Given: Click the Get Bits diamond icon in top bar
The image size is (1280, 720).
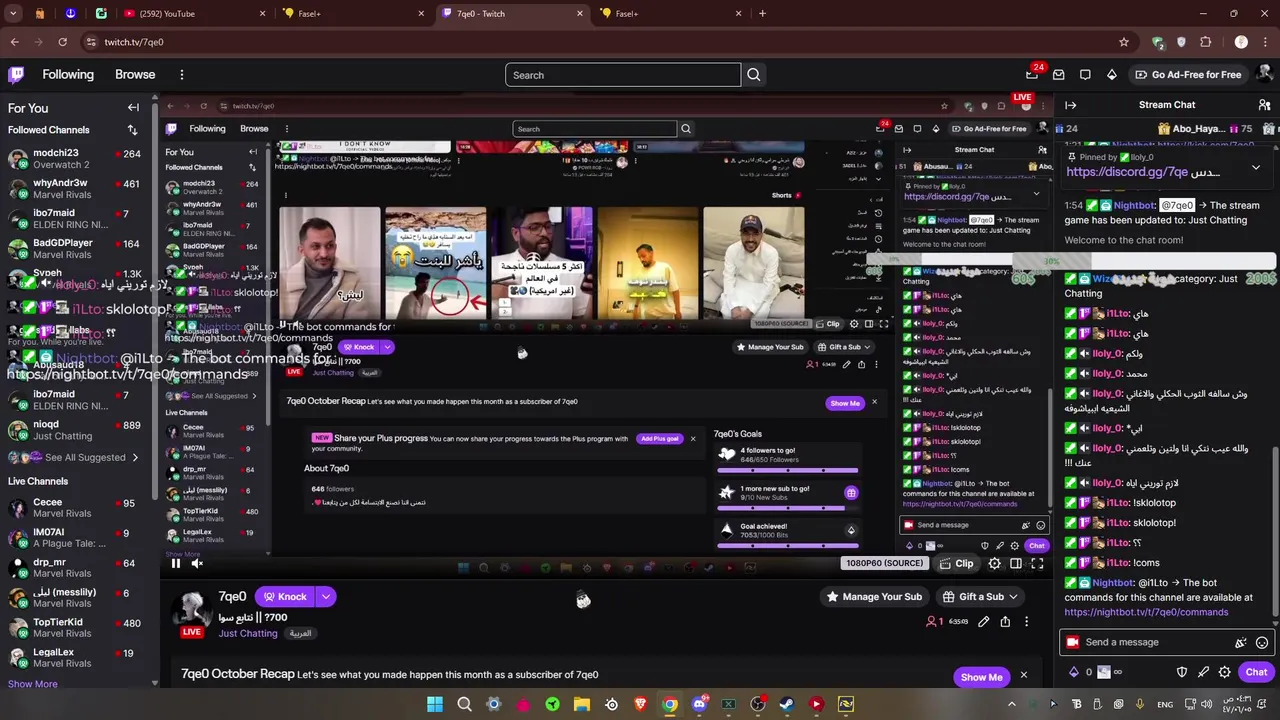Looking at the screenshot, I should pyautogui.click(x=1111, y=75).
